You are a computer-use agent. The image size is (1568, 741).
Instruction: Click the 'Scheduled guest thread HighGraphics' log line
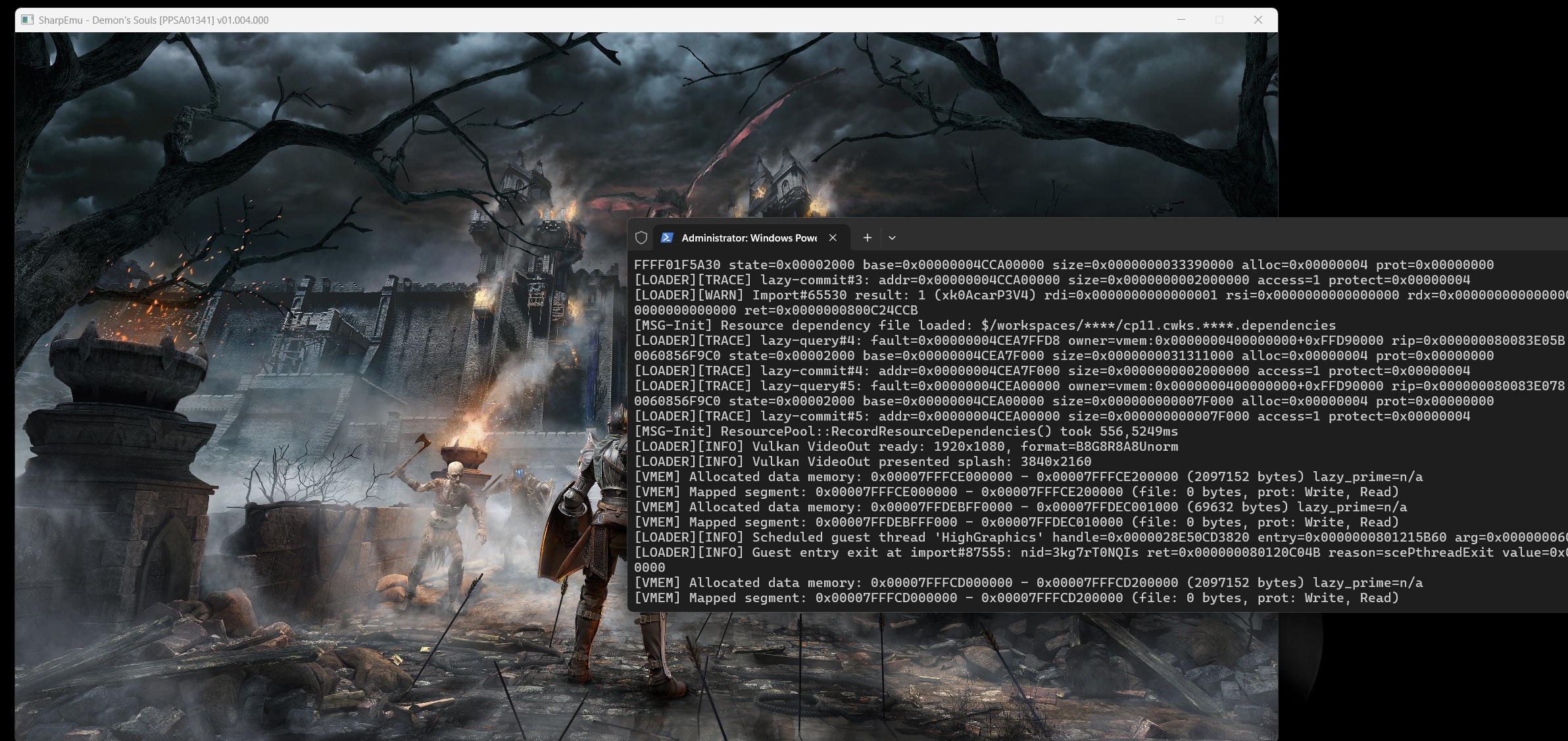tap(1100, 537)
